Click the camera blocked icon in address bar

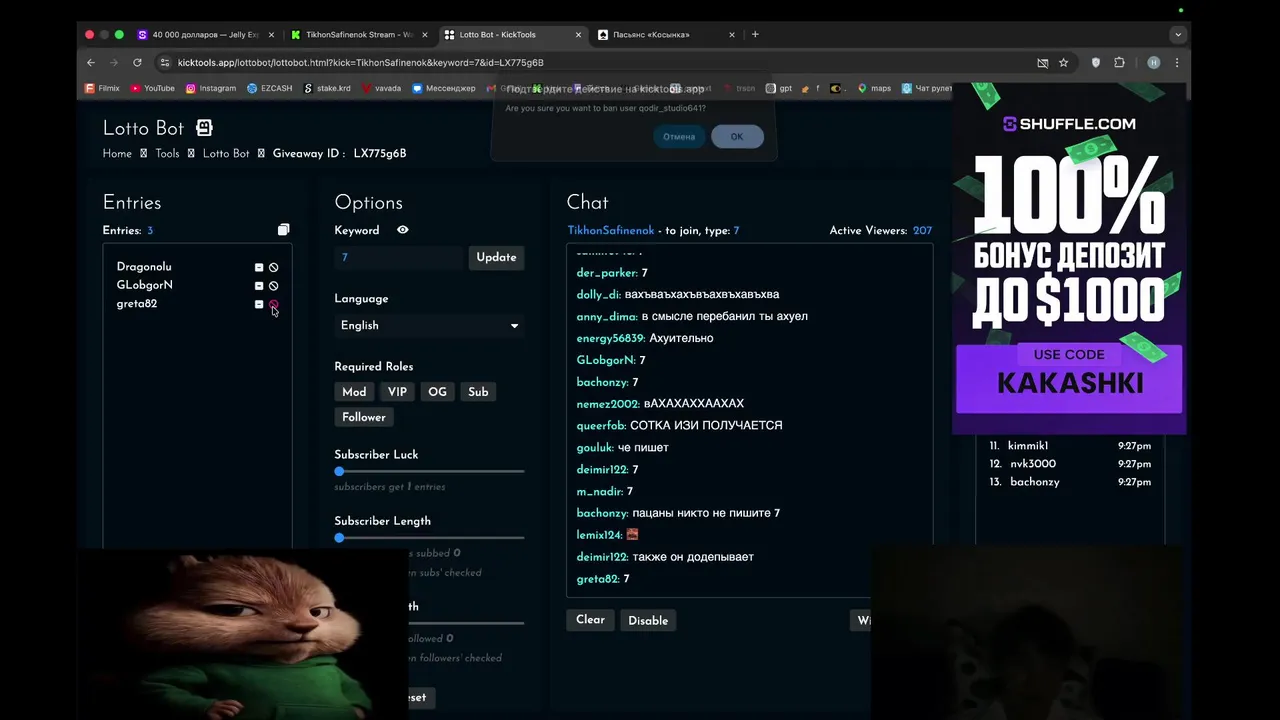coord(1042,62)
